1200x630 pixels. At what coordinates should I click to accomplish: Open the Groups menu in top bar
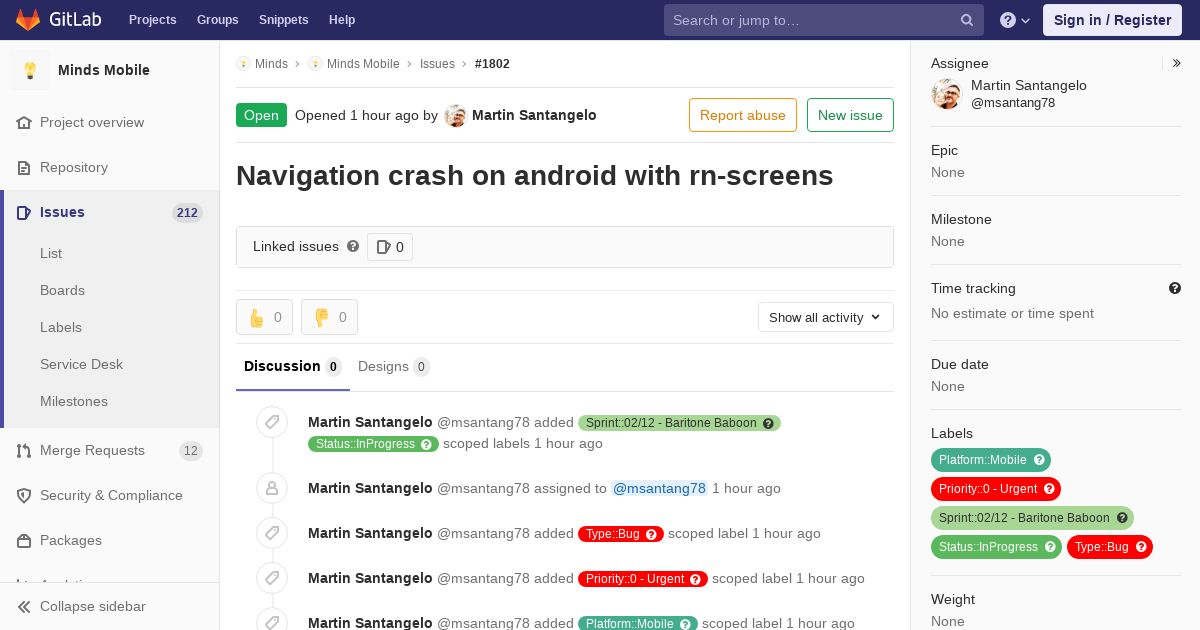click(x=217, y=20)
